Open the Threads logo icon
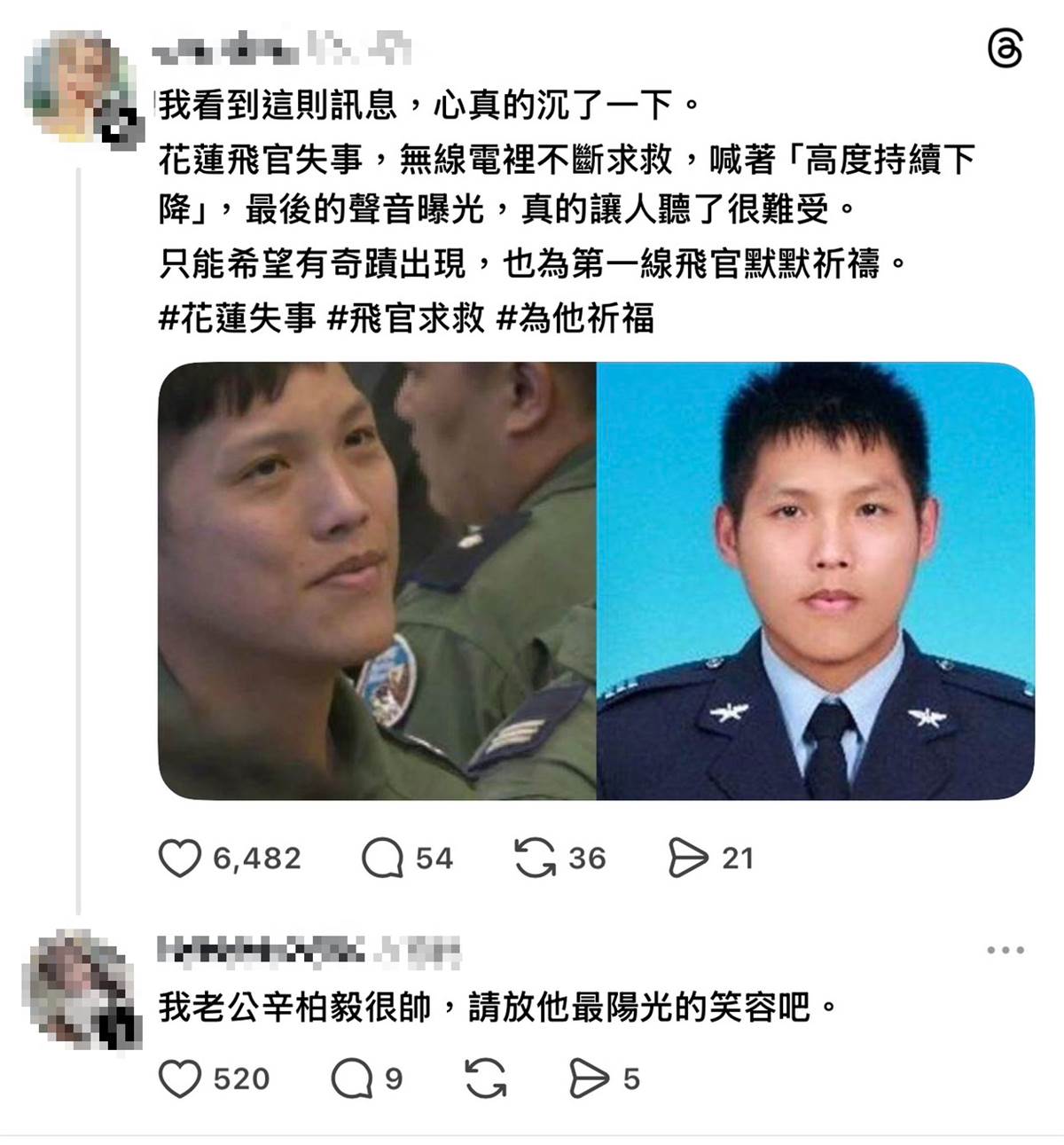Screen dimensions: 1064x1145 pyautogui.click(x=1005, y=48)
